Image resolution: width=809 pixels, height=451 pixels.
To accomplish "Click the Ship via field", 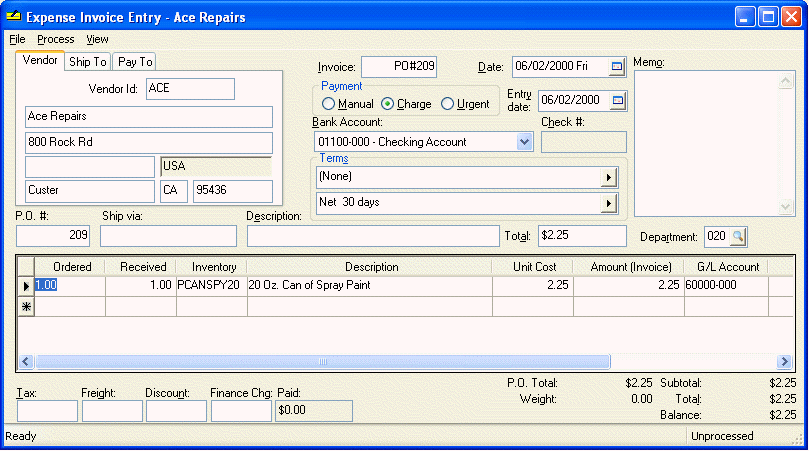I will click(169, 236).
